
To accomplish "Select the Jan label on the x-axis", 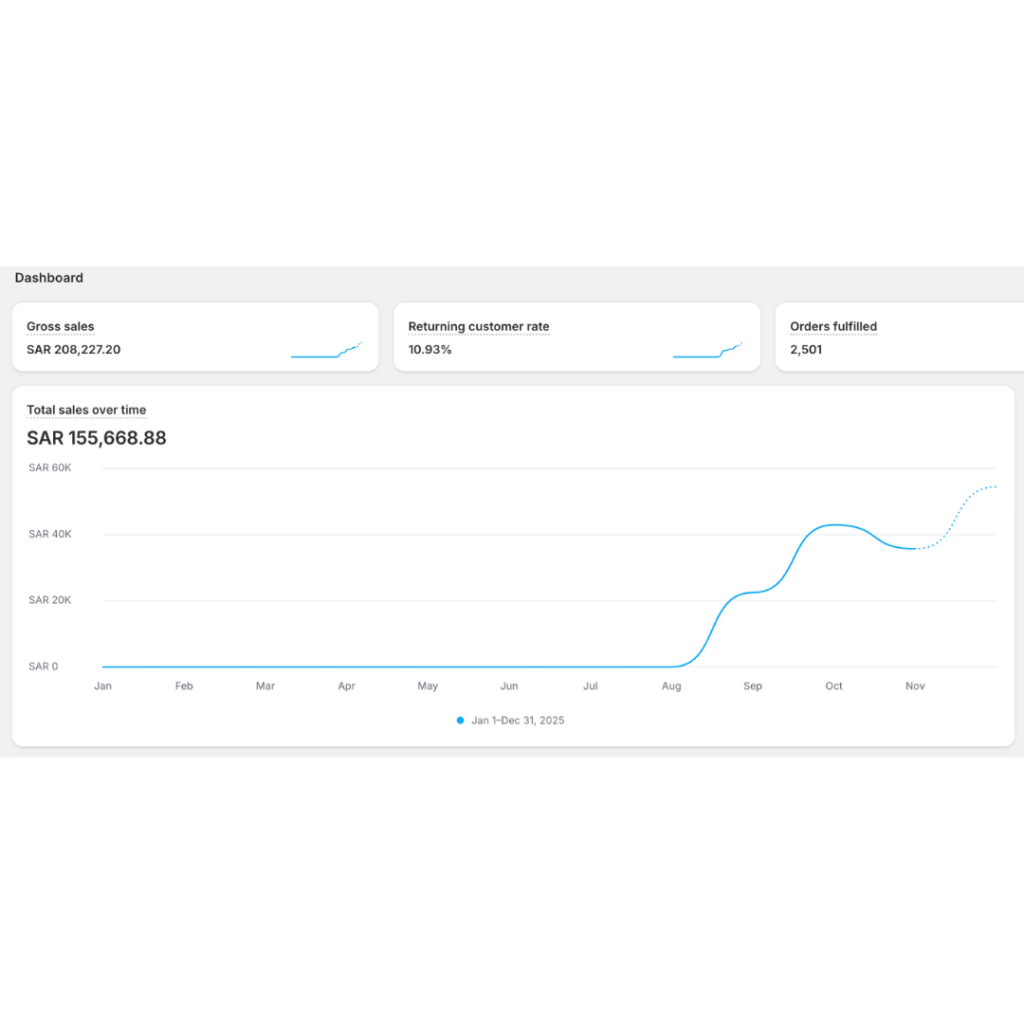I will [x=102, y=686].
